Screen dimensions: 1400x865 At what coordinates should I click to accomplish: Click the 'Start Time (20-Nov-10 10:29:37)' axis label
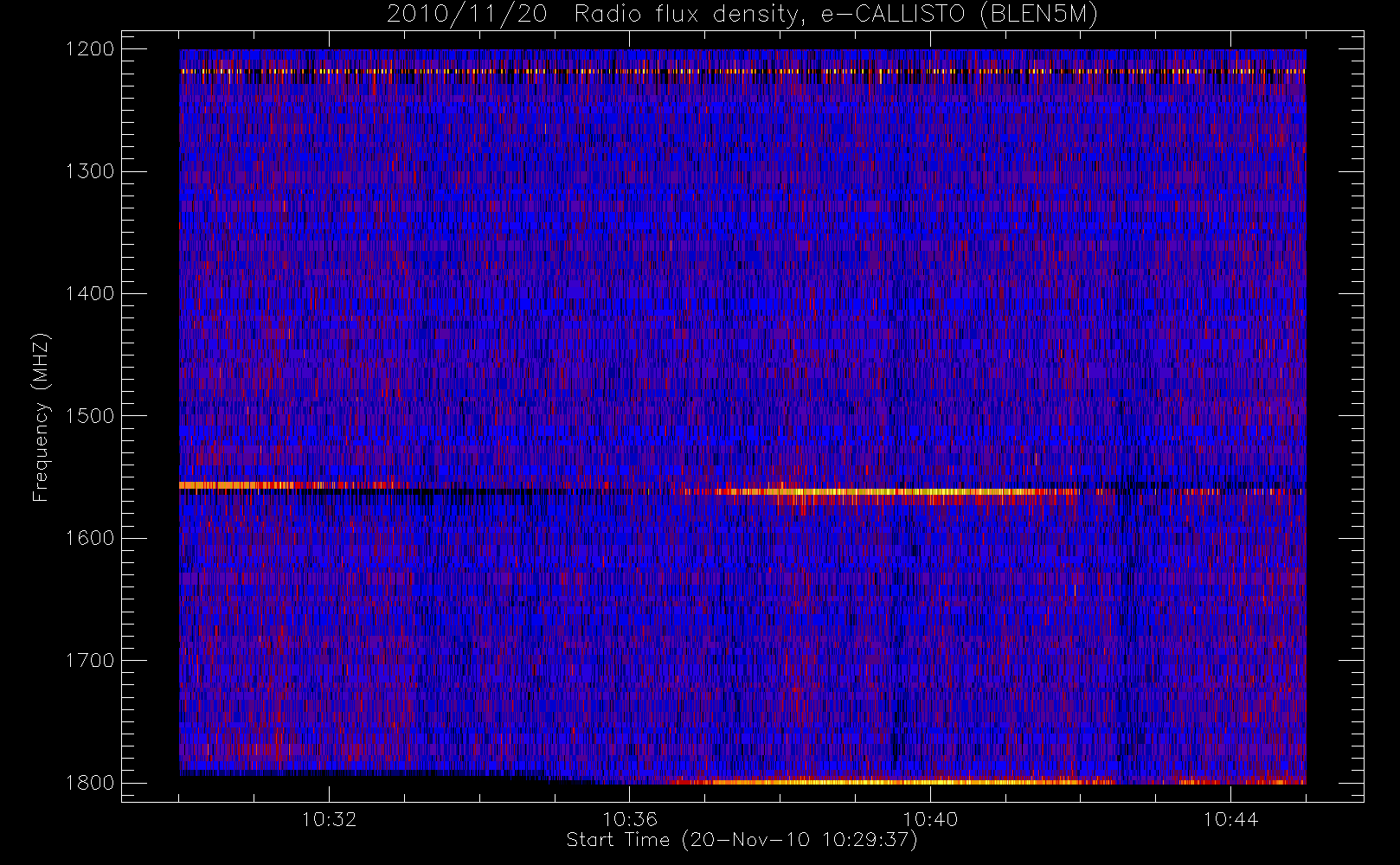click(742, 840)
